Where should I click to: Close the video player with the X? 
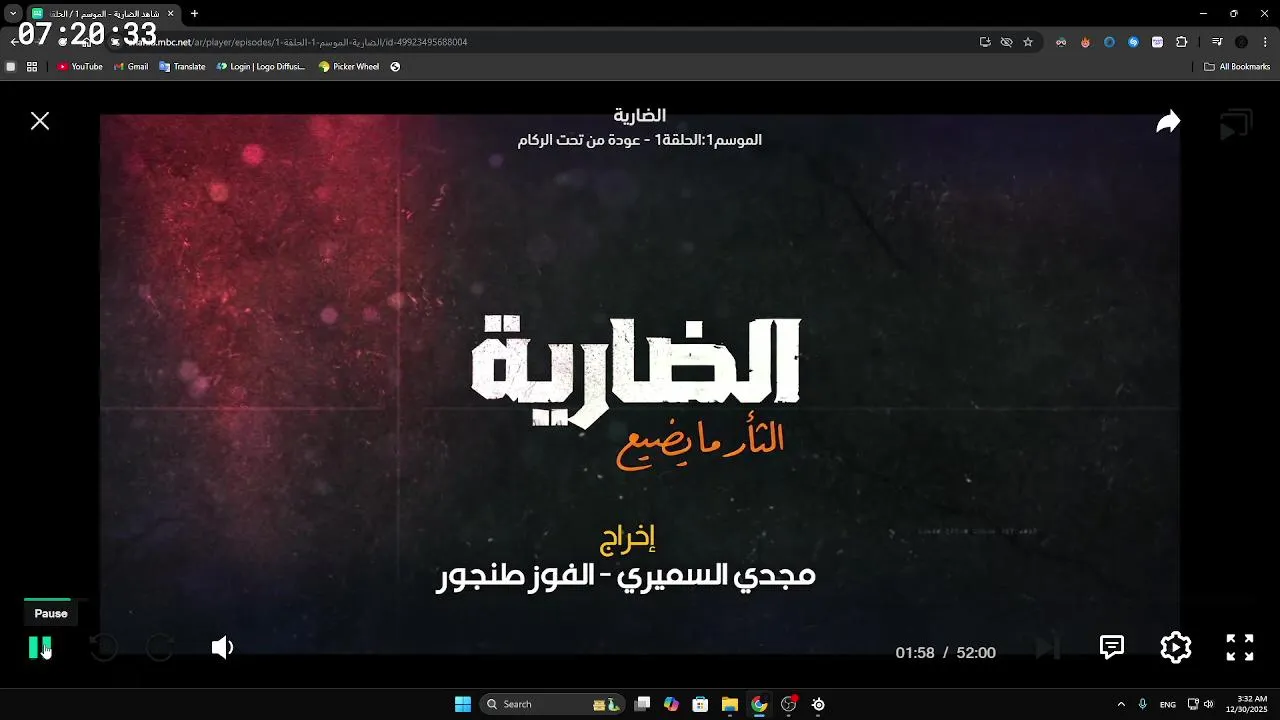pos(40,121)
